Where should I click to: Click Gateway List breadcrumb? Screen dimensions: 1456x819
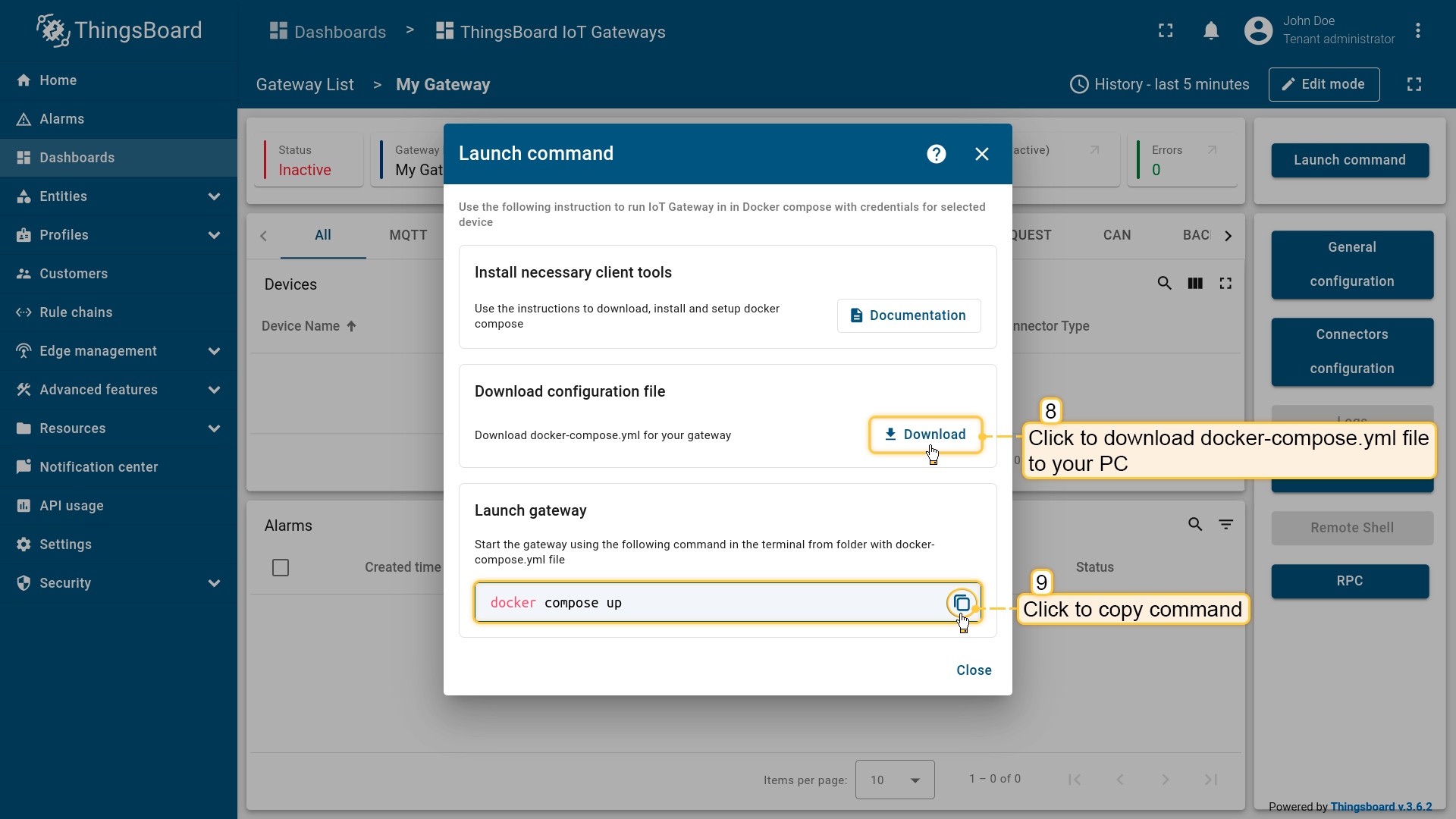pyautogui.click(x=305, y=85)
